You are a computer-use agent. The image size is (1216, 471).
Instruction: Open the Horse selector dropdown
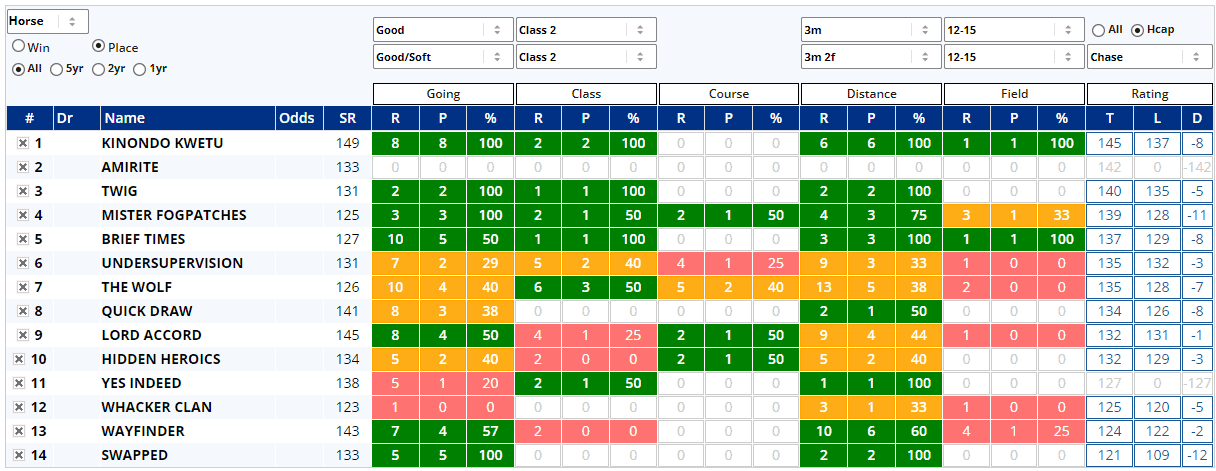(x=47, y=21)
